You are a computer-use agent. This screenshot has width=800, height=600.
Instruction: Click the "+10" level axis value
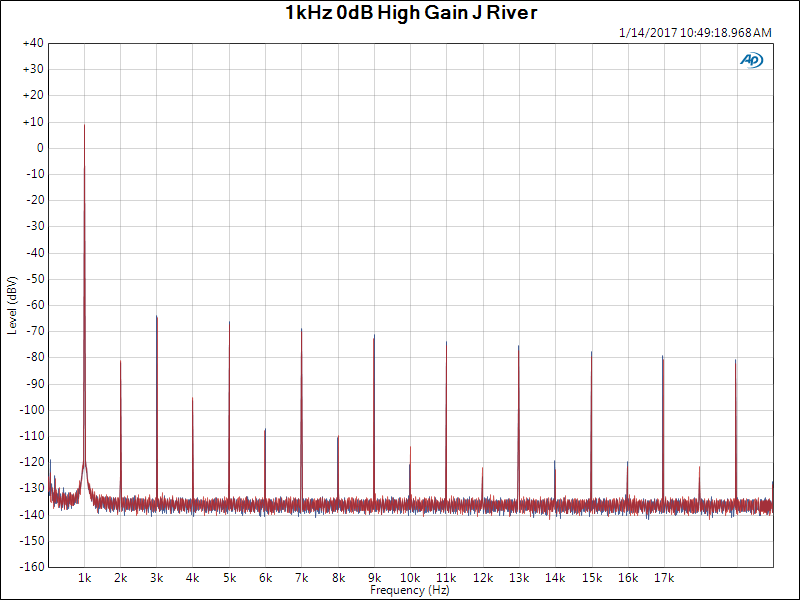click(33, 122)
